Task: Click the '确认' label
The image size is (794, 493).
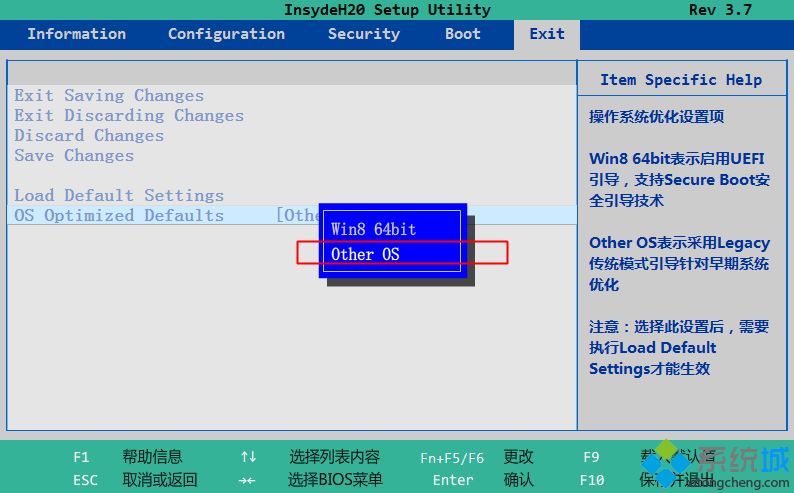Action: coord(518,480)
